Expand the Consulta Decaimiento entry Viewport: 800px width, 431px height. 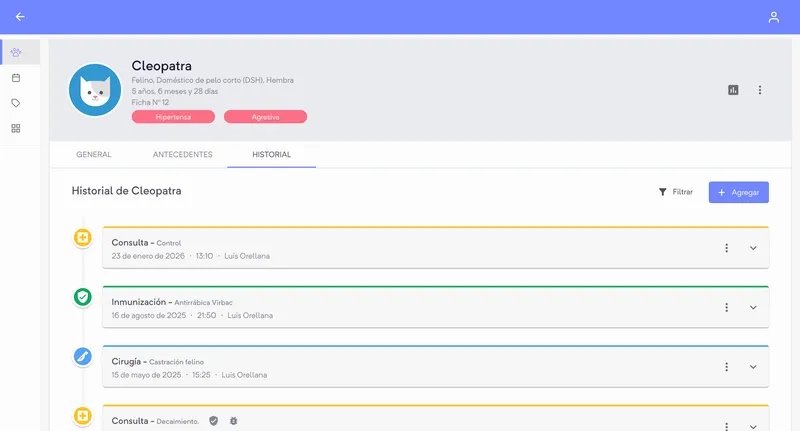tap(753, 426)
